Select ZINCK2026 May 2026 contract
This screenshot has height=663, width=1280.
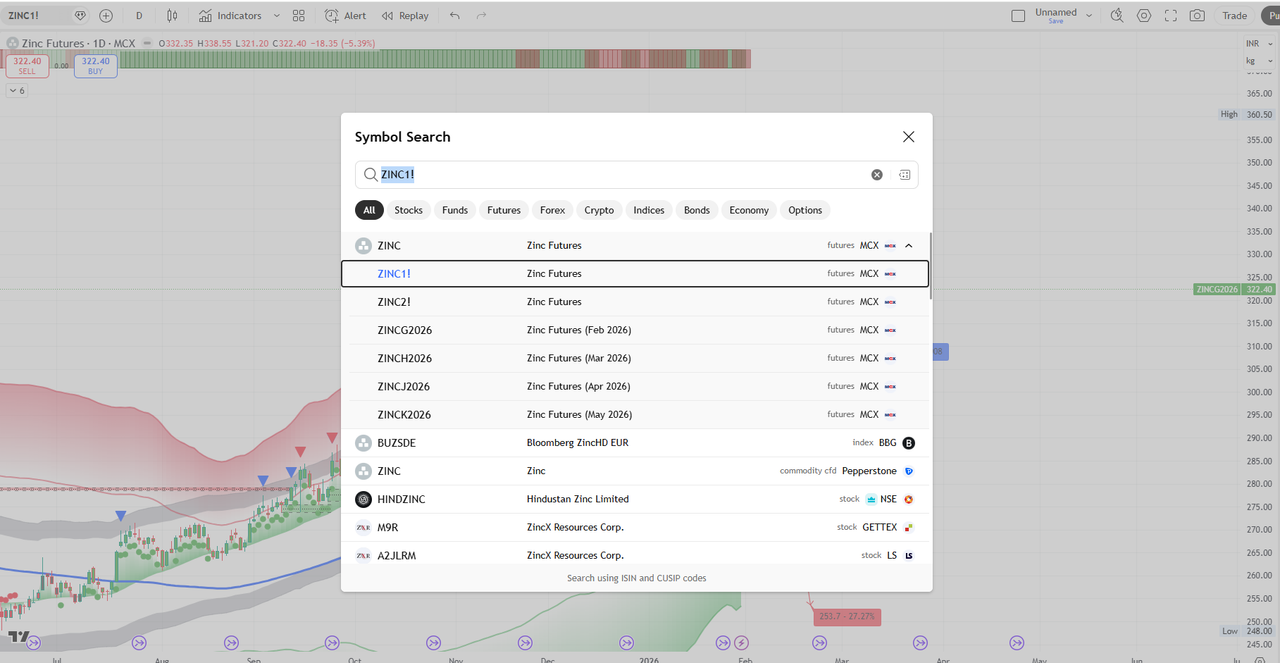(x=635, y=414)
